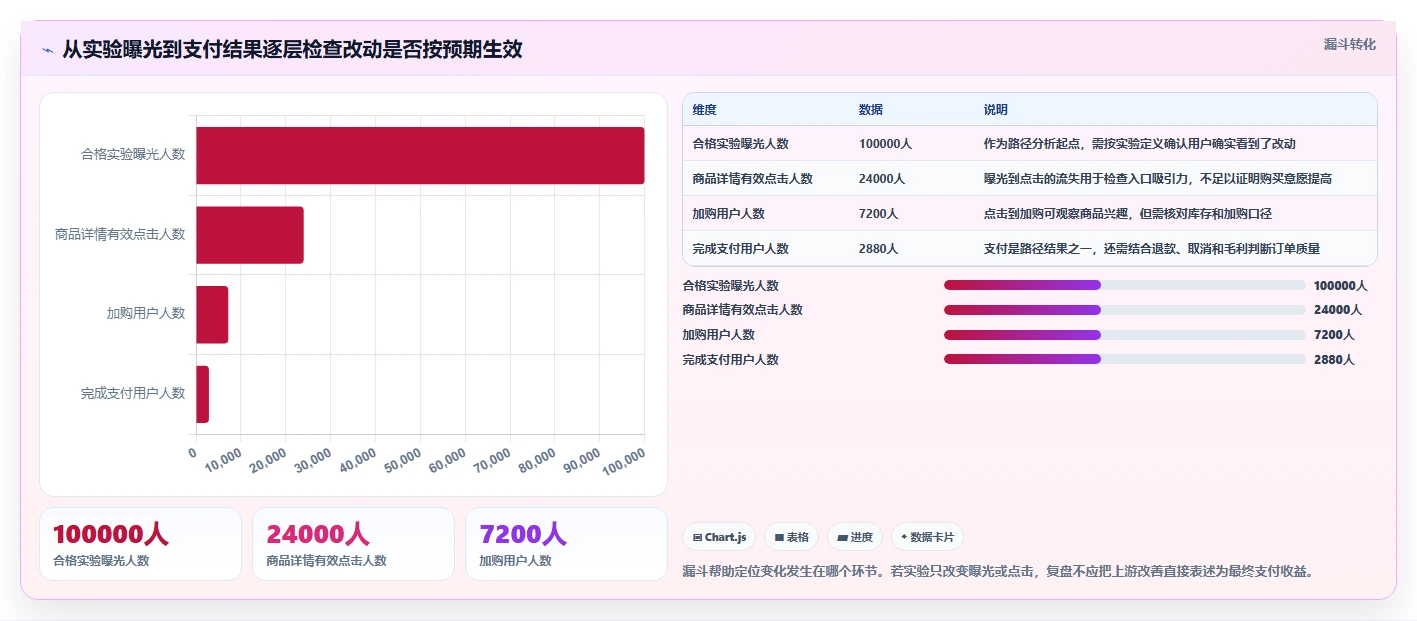Click the 商品详情有效点击人数 bar in the chart

point(250,235)
